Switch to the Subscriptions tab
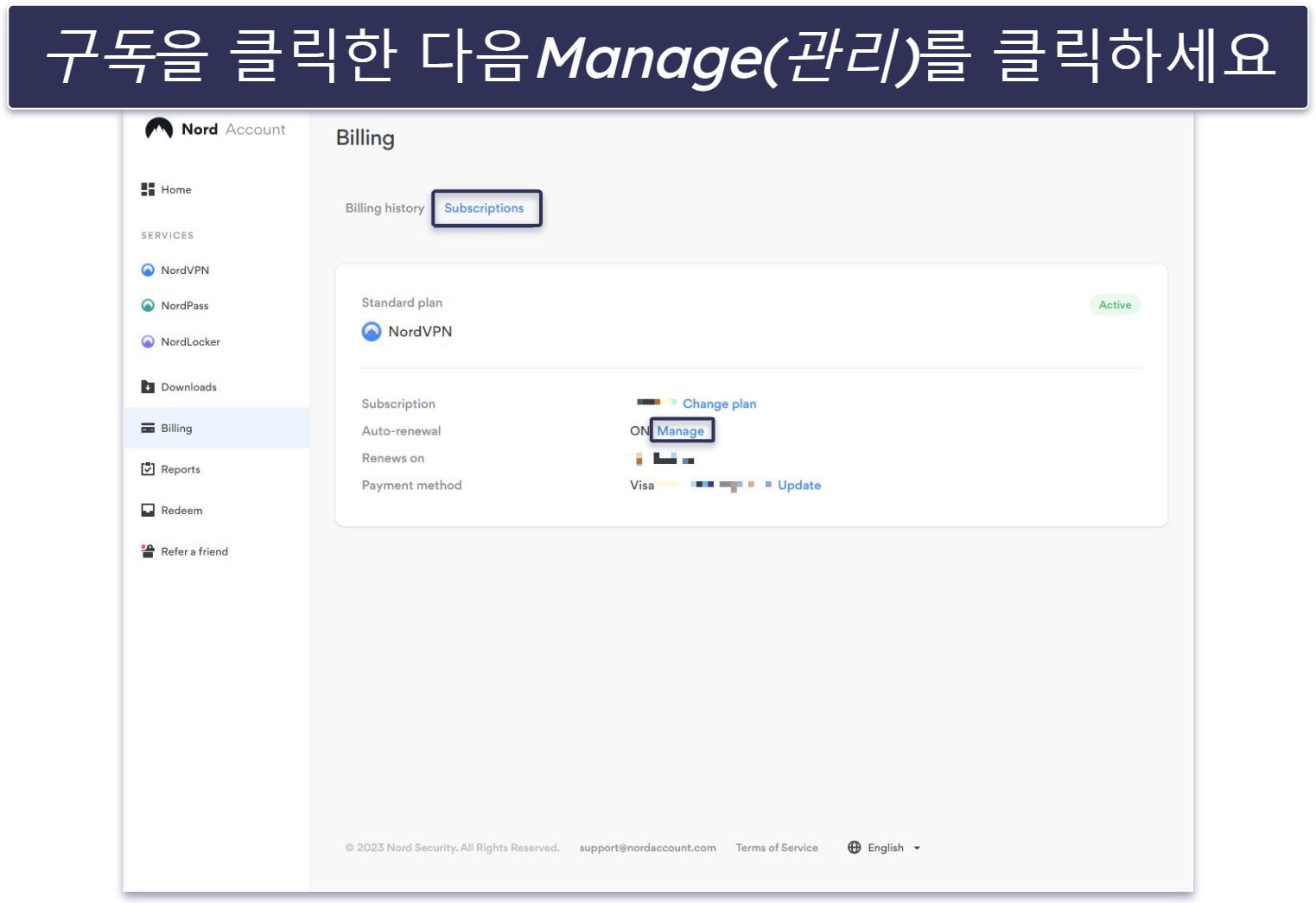 coord(484,208)
